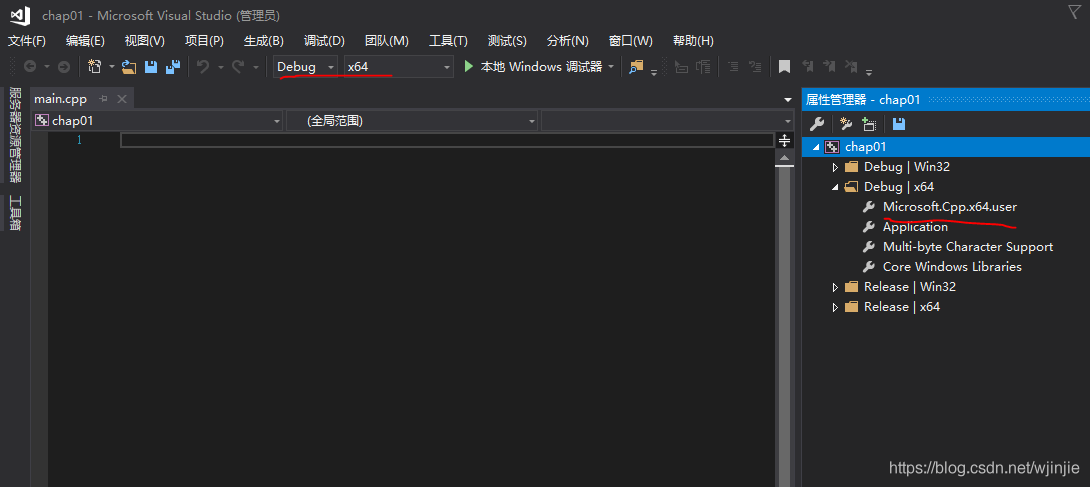The image size is (1090, 487).
Task: Open the 测试(S) menu
Action: click(x=507, y=41)
